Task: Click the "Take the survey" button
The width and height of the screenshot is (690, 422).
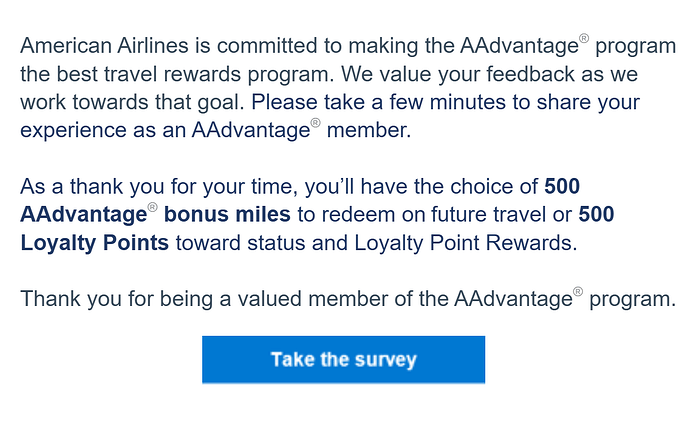Action: [343, 360]
